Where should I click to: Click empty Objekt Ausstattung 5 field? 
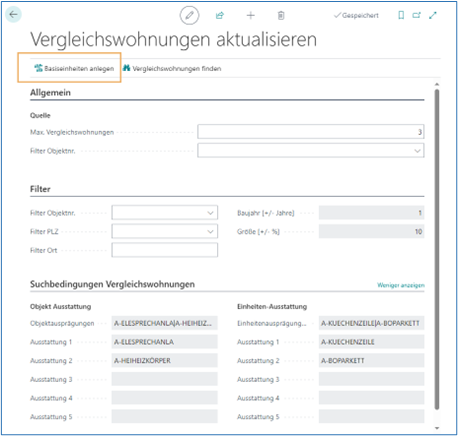pos(165,416)
